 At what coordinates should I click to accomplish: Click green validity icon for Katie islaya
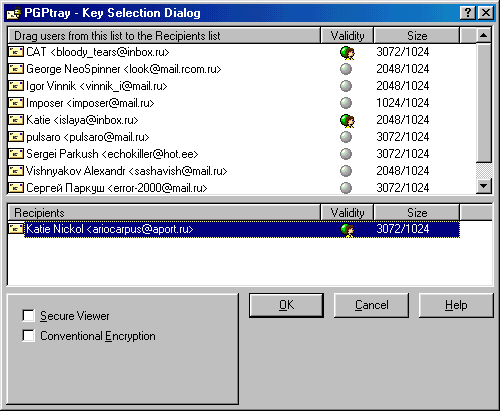(x=347, y=121)
